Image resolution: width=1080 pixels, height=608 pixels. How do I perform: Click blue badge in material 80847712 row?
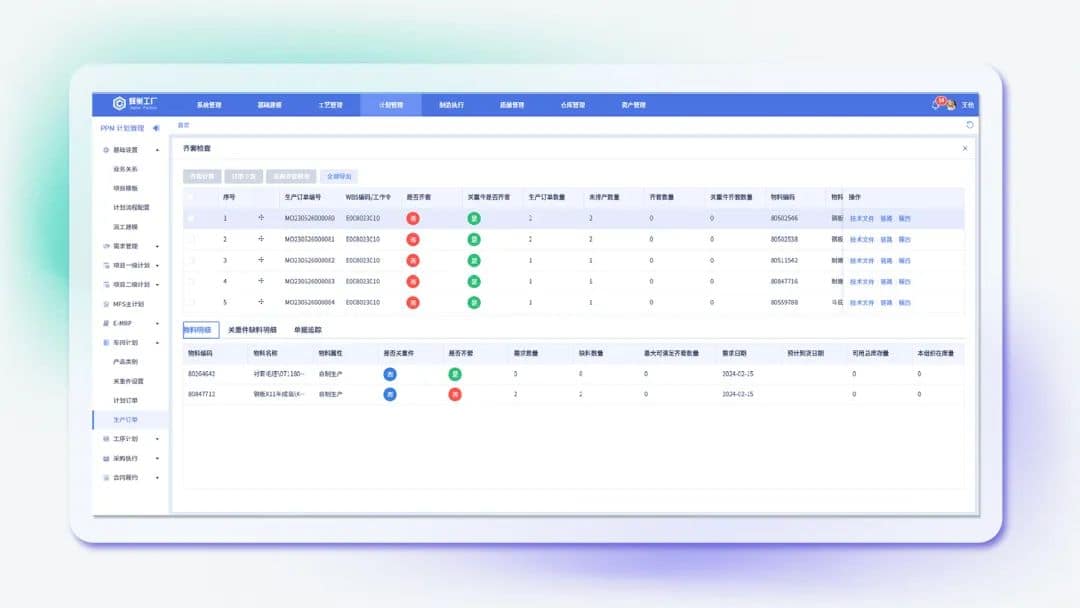[x=390, y=395]
